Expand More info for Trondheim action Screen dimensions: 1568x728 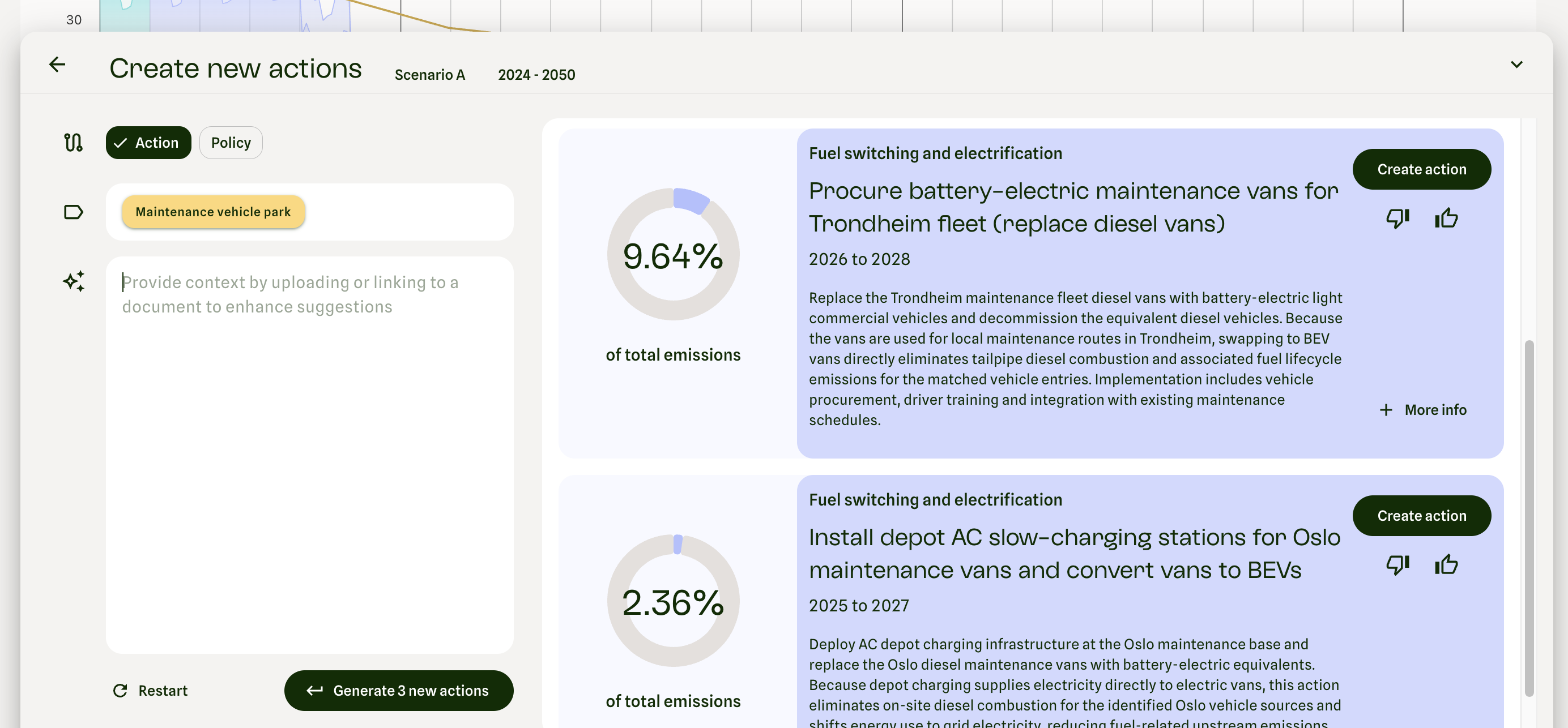pyautogui.click(x=1423, y=410)
